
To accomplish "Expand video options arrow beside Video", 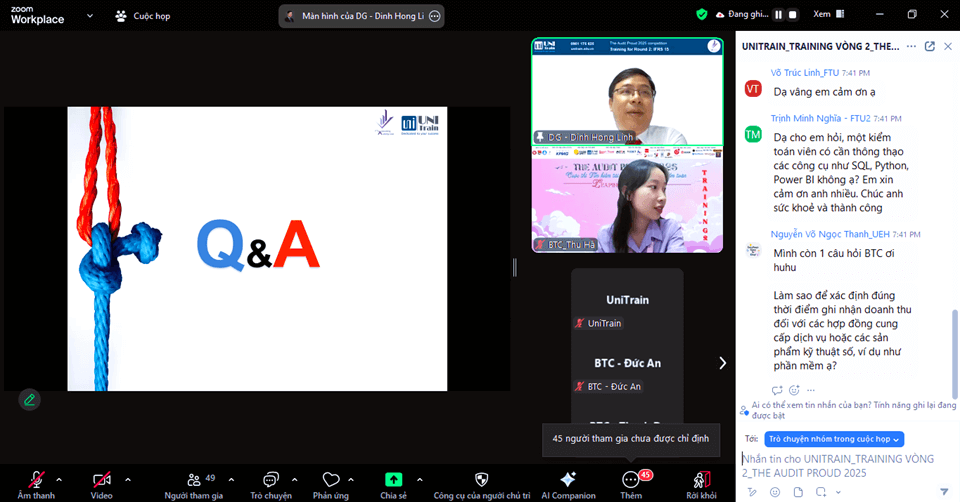I will click(127, 479).
